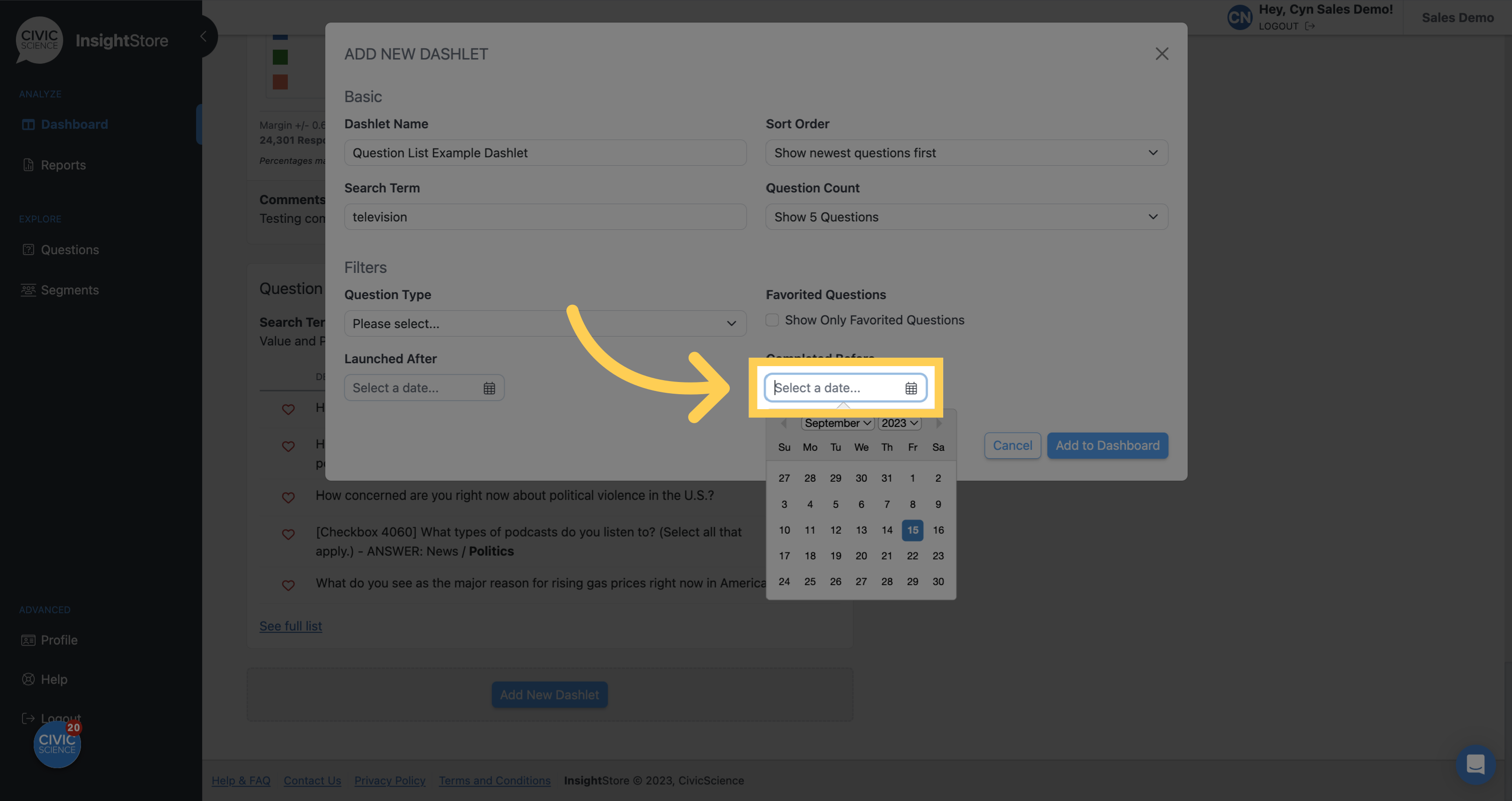Click the Reports sidebar icon
The image size is (1512, 801).
point(28,164)
